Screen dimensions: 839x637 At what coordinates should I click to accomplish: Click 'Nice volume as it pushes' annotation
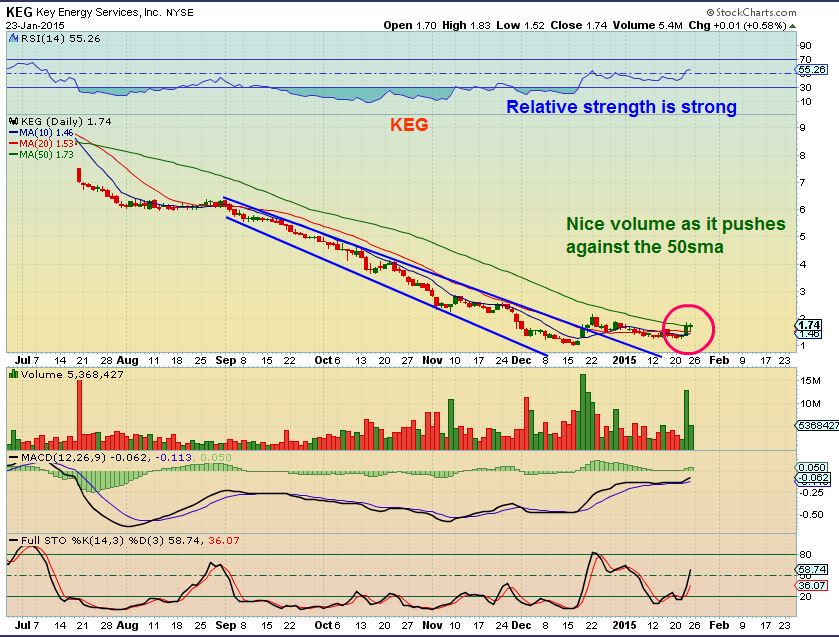point(676,224)
